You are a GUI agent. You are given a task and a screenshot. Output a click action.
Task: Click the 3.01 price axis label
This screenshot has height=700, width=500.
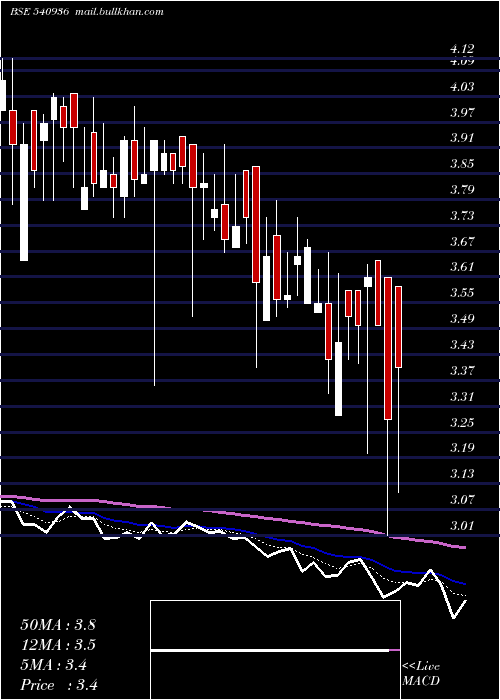coord(462,525)
